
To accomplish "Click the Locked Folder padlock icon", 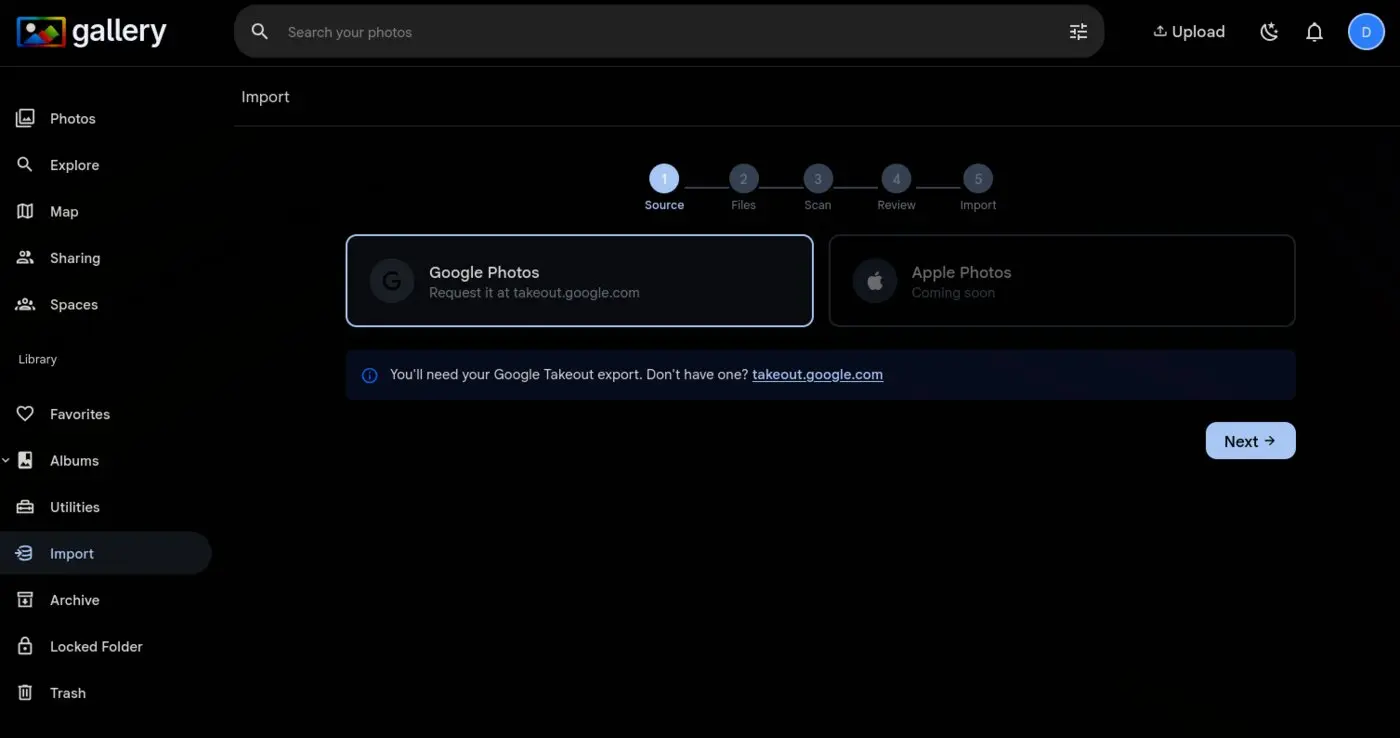I will tap(24, 646).
